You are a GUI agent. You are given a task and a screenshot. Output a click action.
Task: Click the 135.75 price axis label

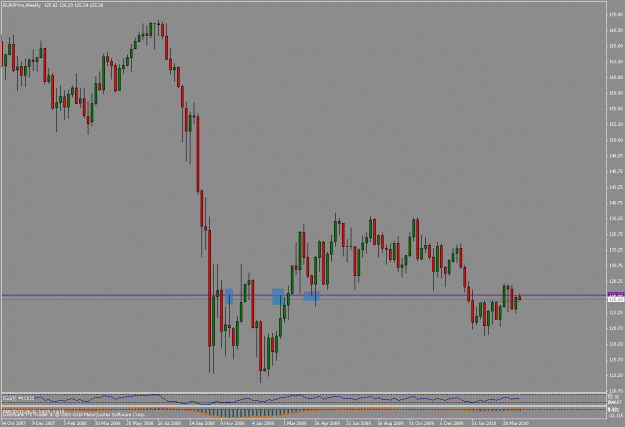pos(616,234)
